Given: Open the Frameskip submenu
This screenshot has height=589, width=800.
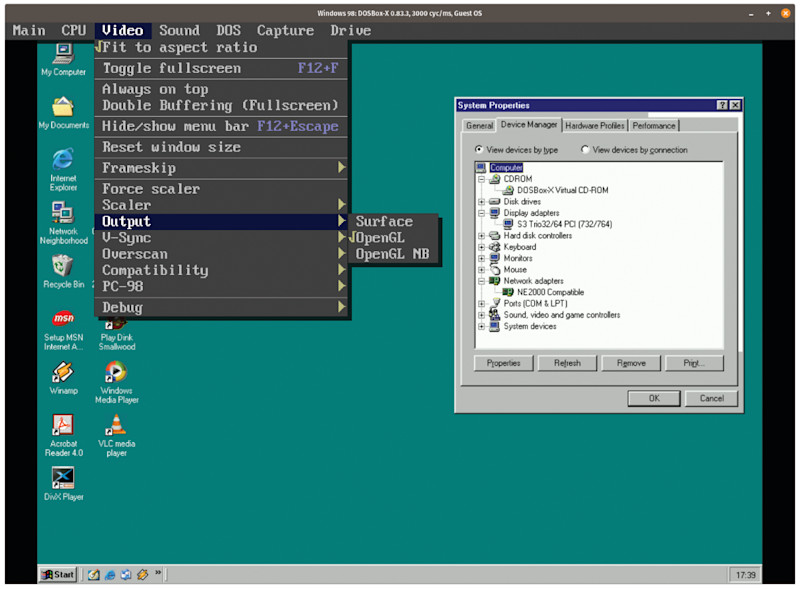Looking at the screenshot, I should coord(221,168).
